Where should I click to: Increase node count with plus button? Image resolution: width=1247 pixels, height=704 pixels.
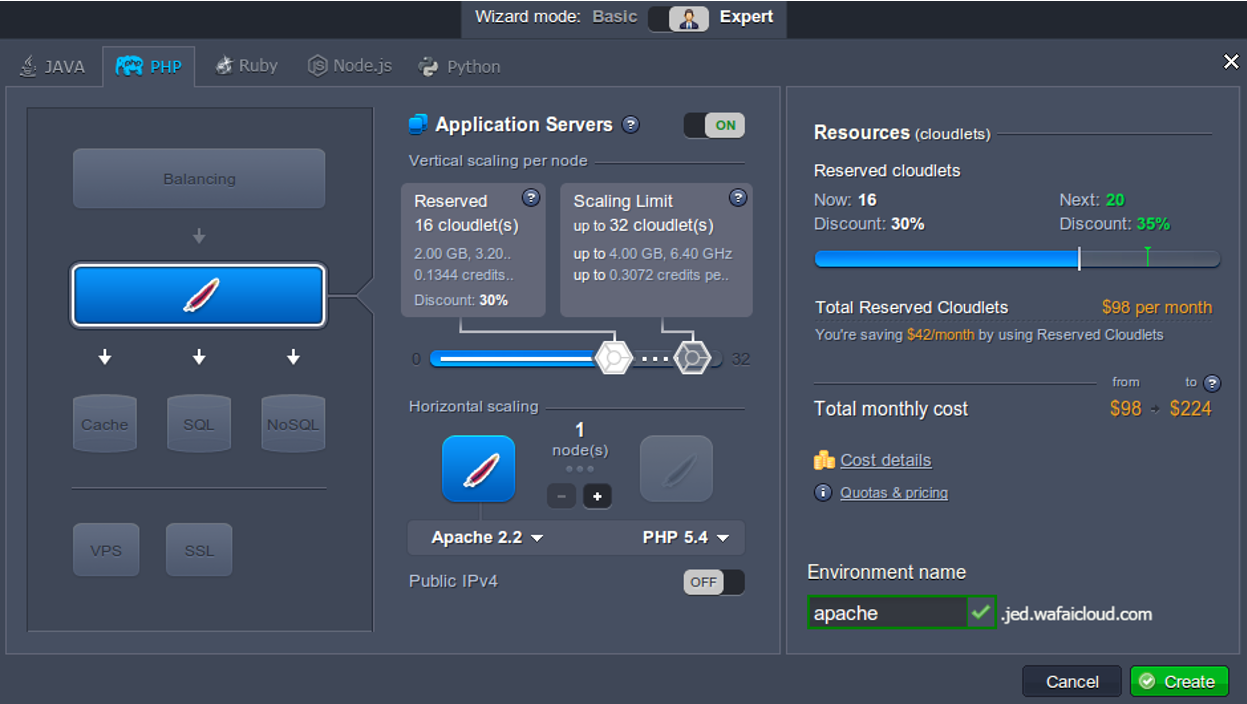point(597,496)
